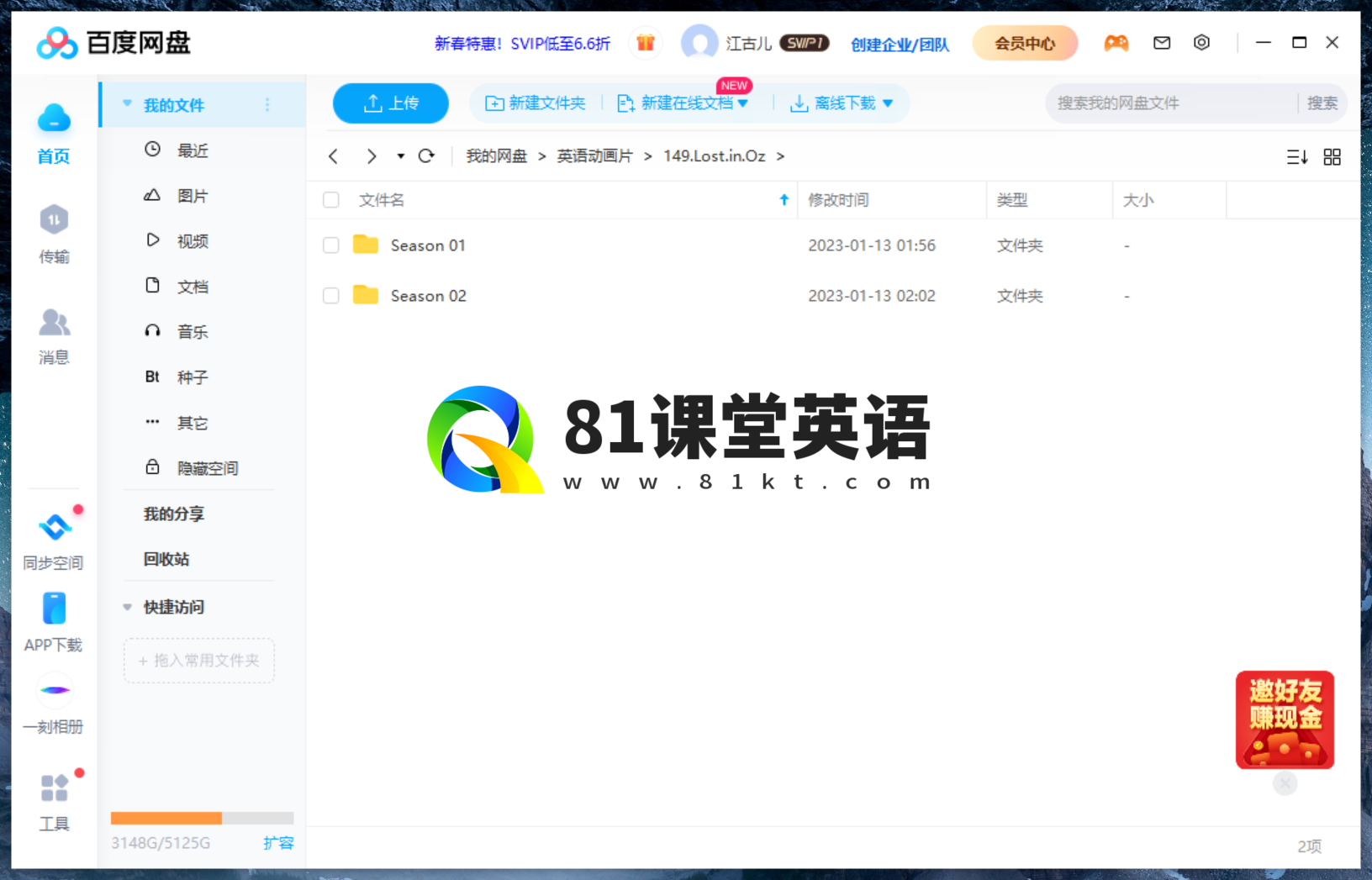Click the Season 02 folder icon
Screen dimensions: 1372x880
pos(366,295)
